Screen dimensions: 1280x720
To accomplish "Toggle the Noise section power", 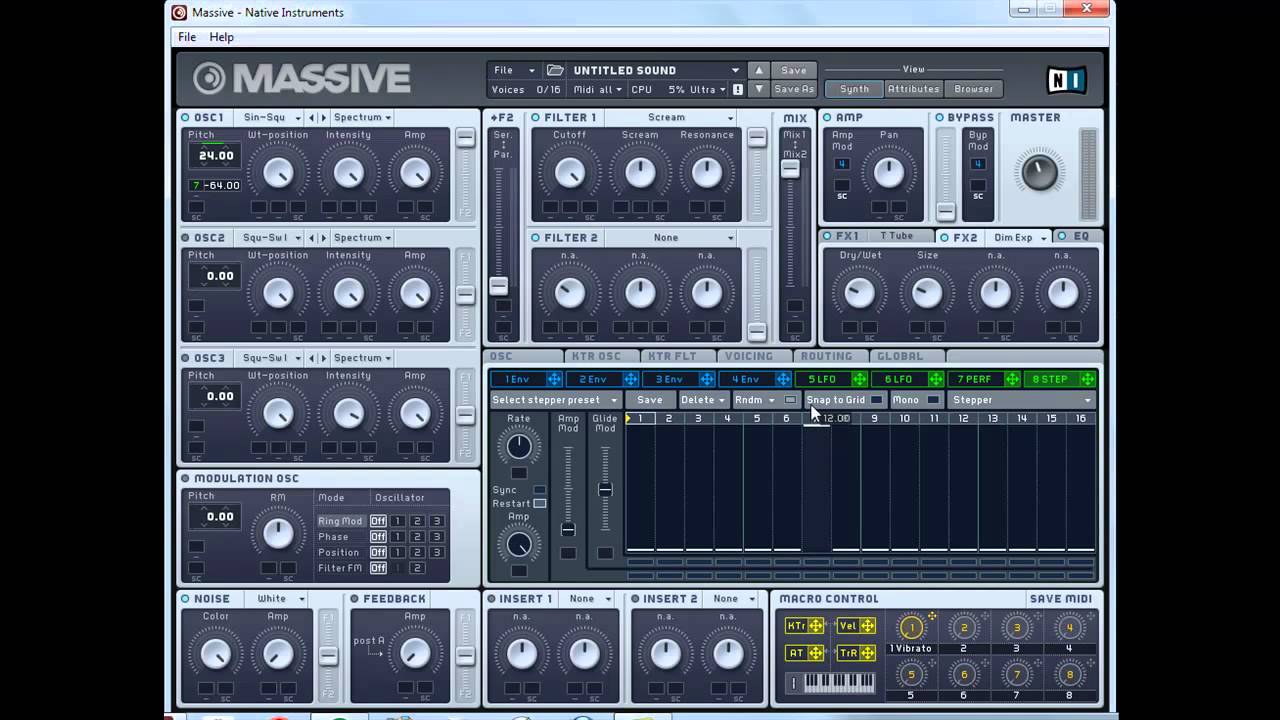I will tap(186, 599).
